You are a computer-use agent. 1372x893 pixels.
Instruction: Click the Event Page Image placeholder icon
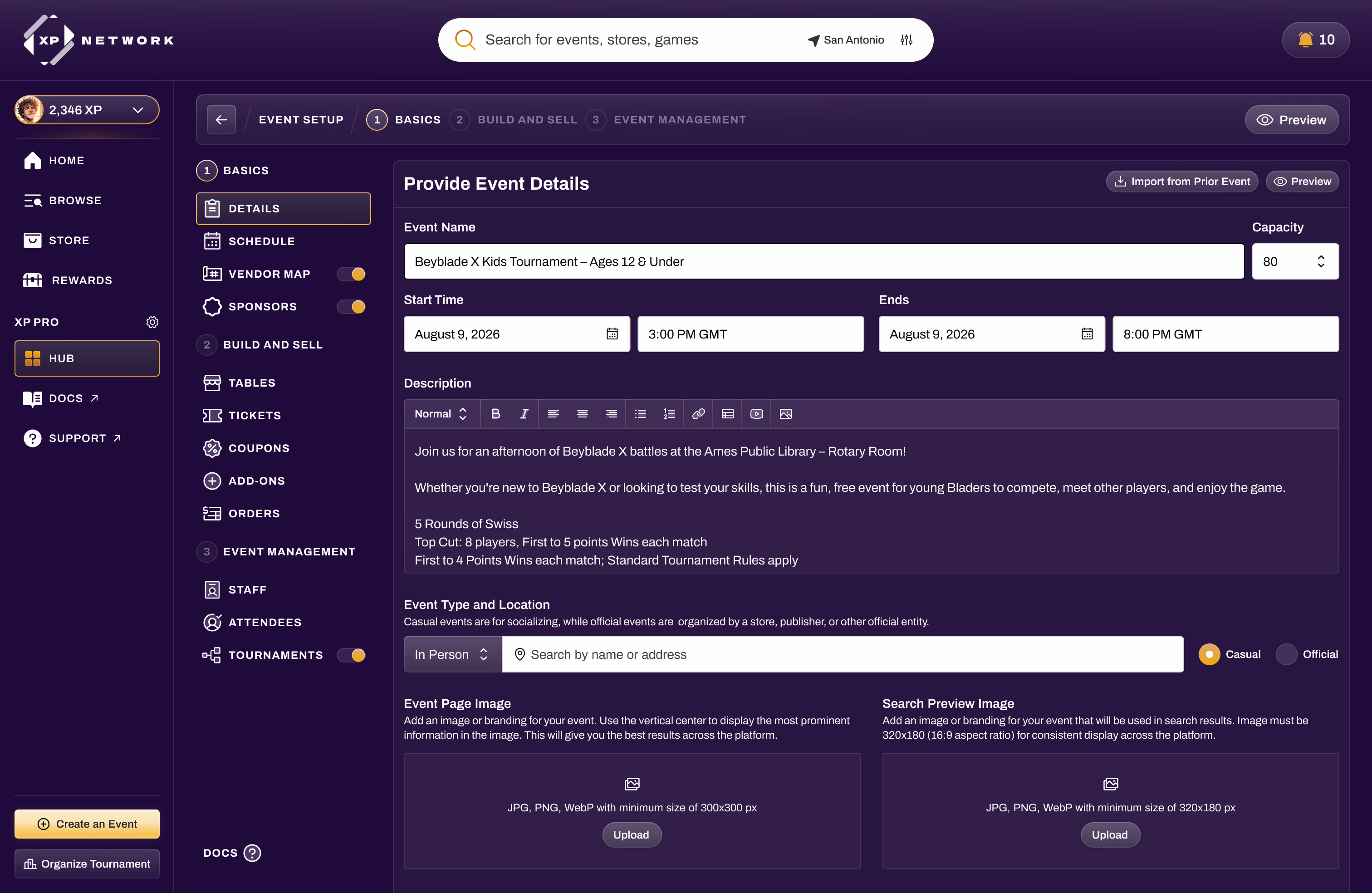(632, 784)
